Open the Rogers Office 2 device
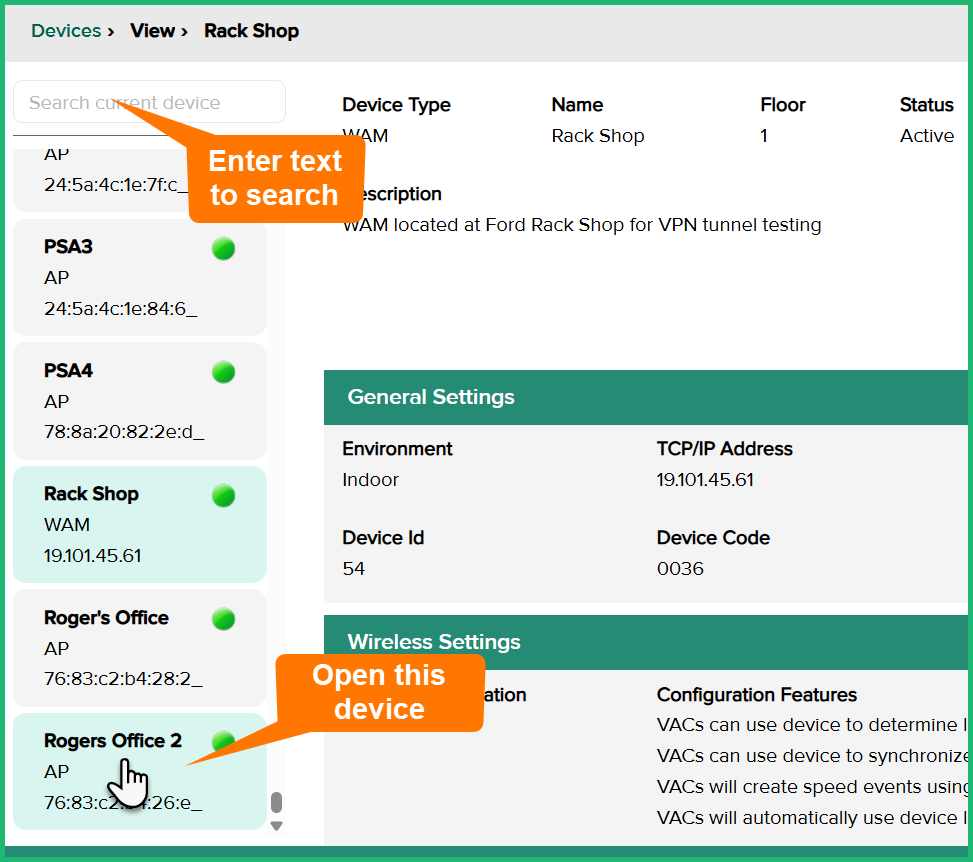This screenshot has width=973, height=862. (x=113, y=741)
